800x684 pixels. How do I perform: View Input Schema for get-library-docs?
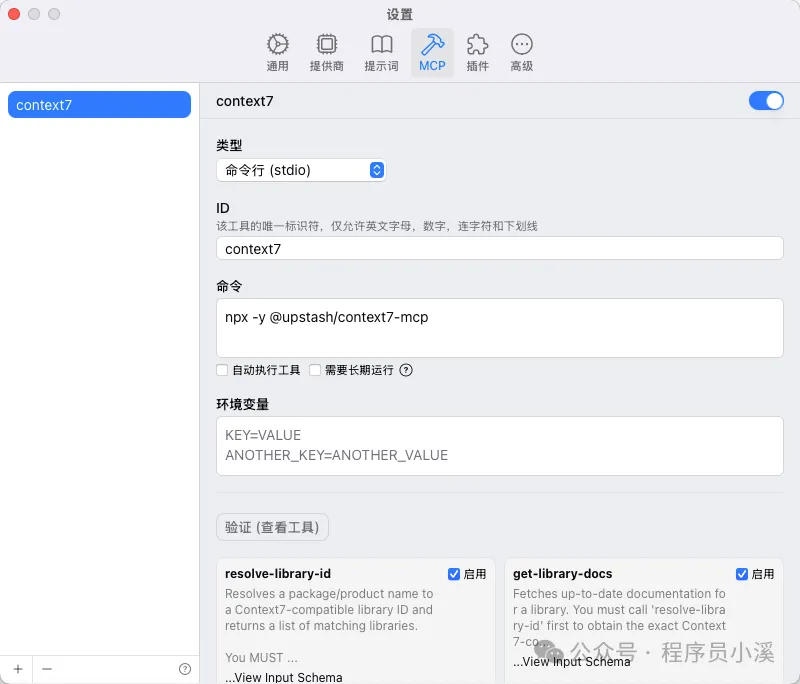coord(572,662)
